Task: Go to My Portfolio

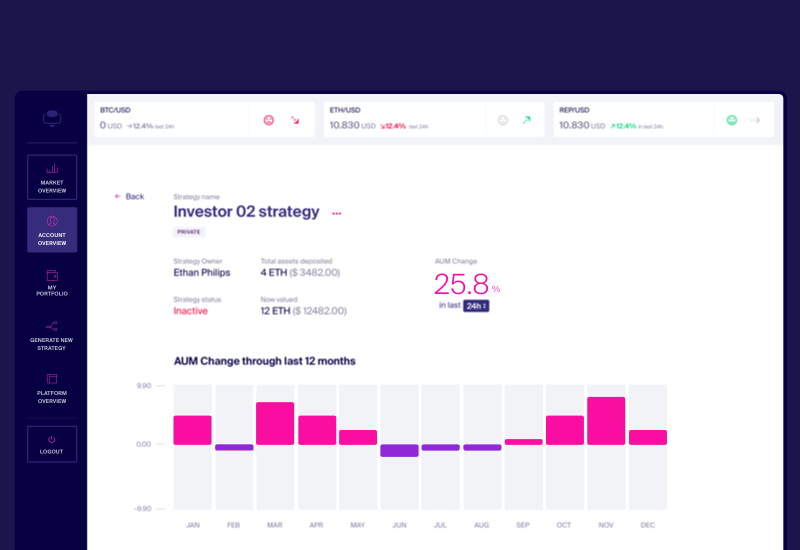Action: click(x=52, y=283)
